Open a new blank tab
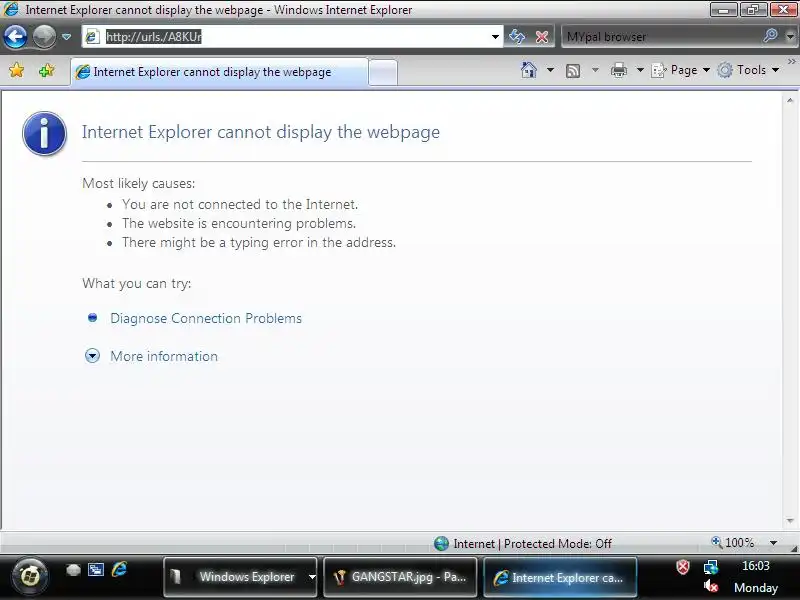This screenshot has width=800, height=600. coord(383,72)
